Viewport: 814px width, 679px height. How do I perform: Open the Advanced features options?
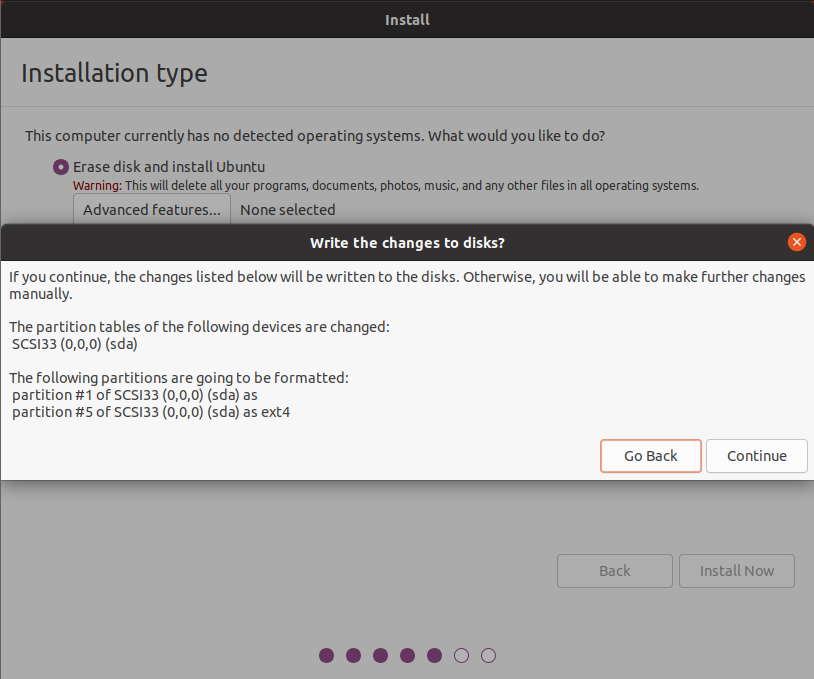(152, 210)
